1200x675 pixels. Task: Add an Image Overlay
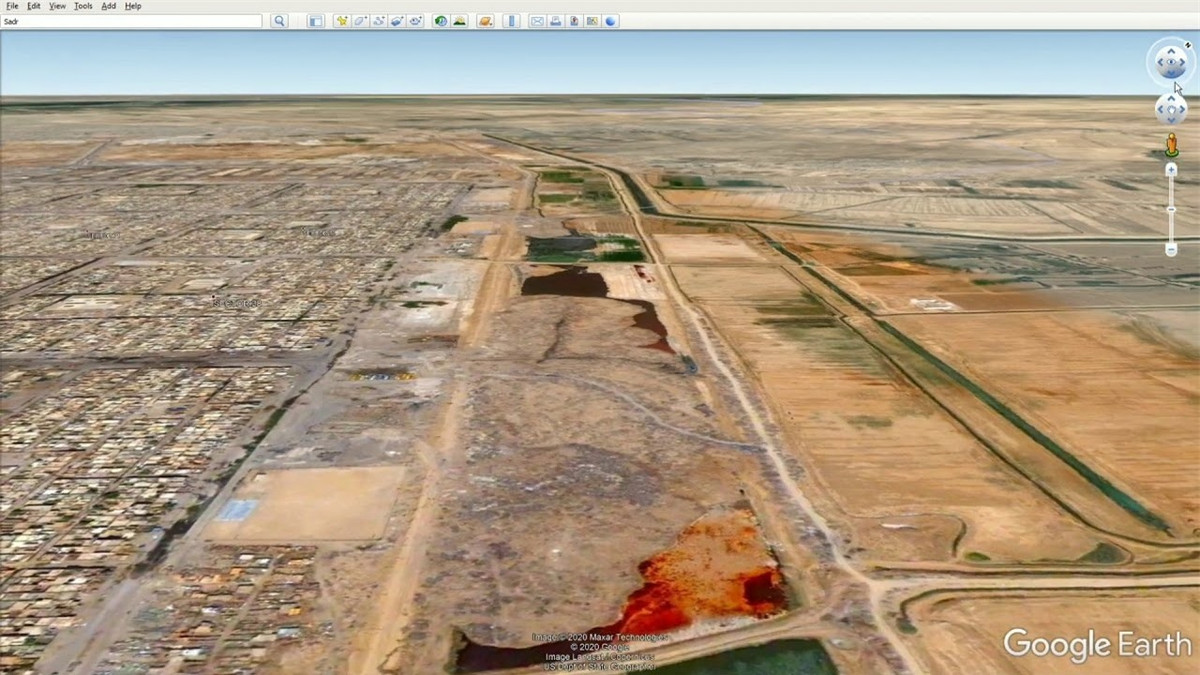tap(398, 20)
